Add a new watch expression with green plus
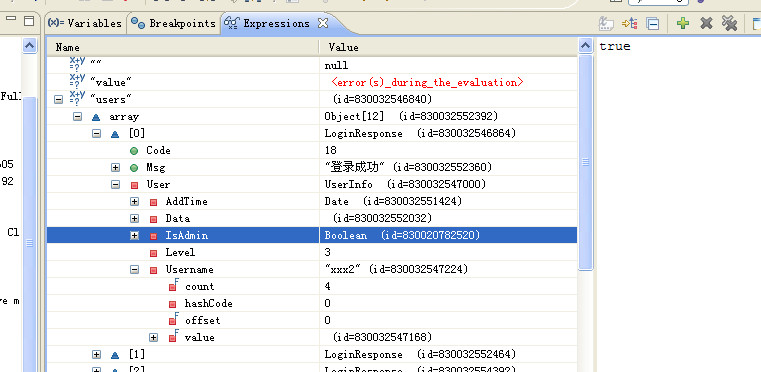Viewport: 761px width, 372px height. [683, 23]
